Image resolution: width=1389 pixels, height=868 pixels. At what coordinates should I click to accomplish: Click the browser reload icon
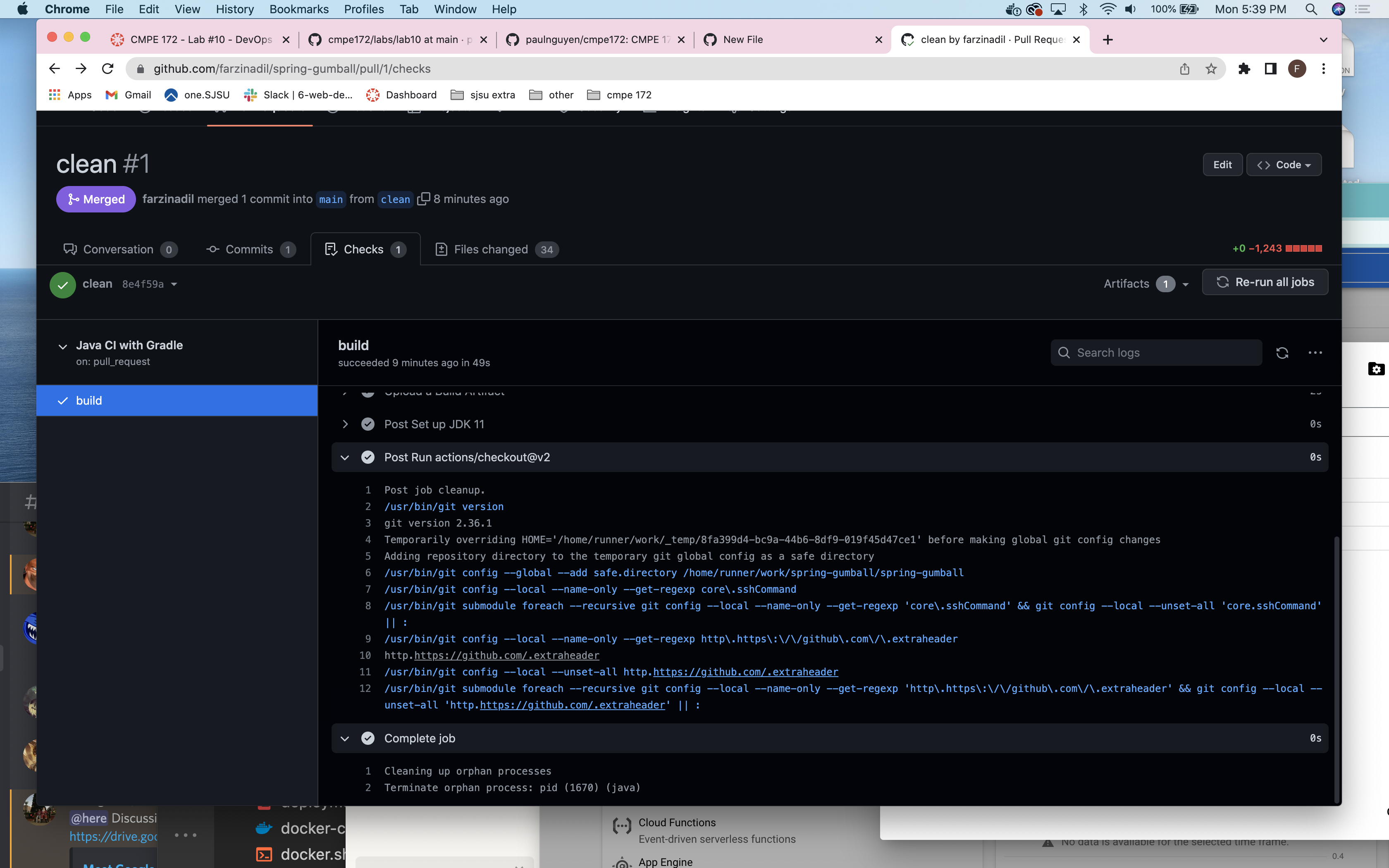107,69
